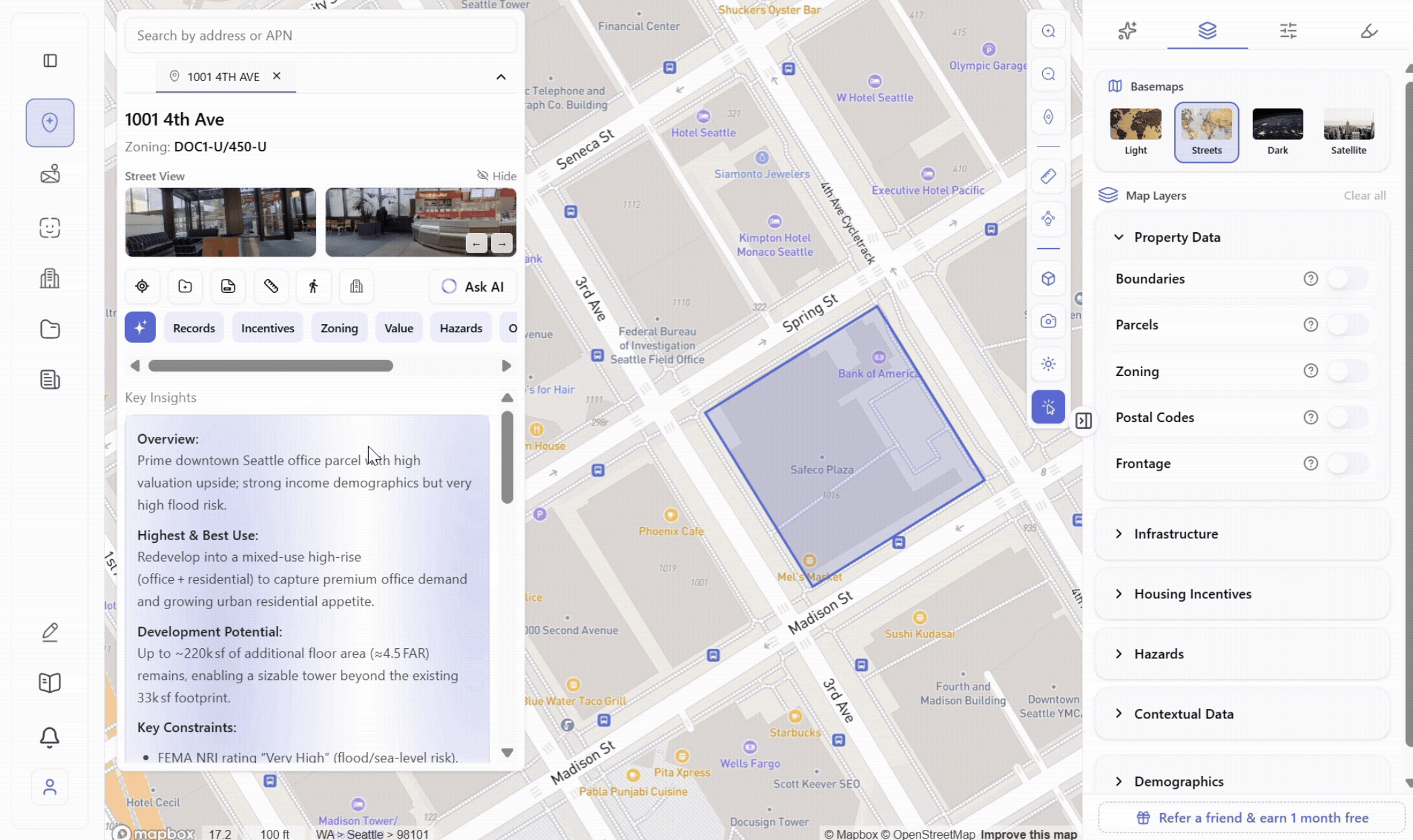The height and width of the screenshot is (840, 1413).
Task: Open the Incentives tab
Action: [x=267, y=328]
